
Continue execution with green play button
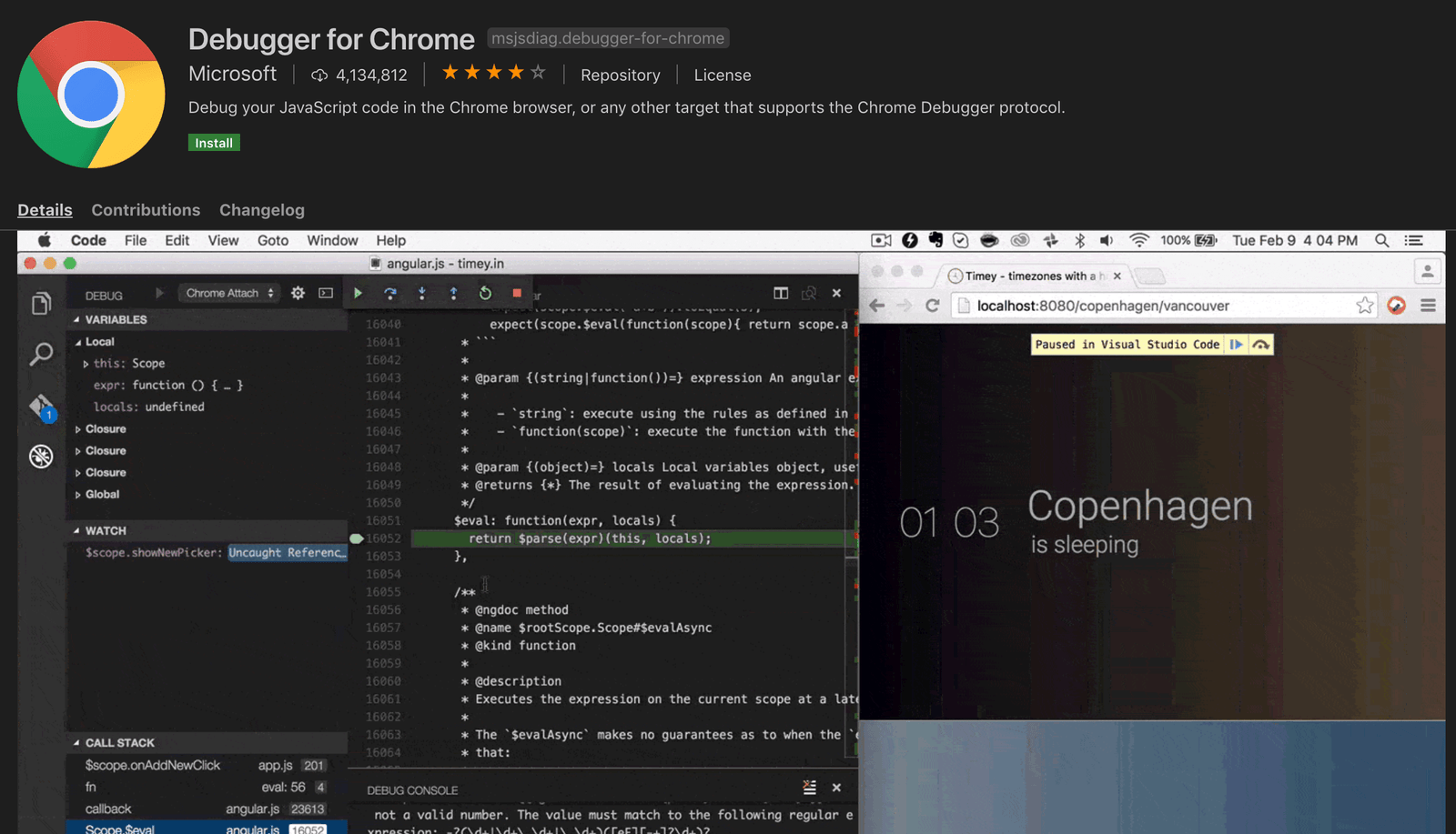pyautogui.click(x=358, y=293)
